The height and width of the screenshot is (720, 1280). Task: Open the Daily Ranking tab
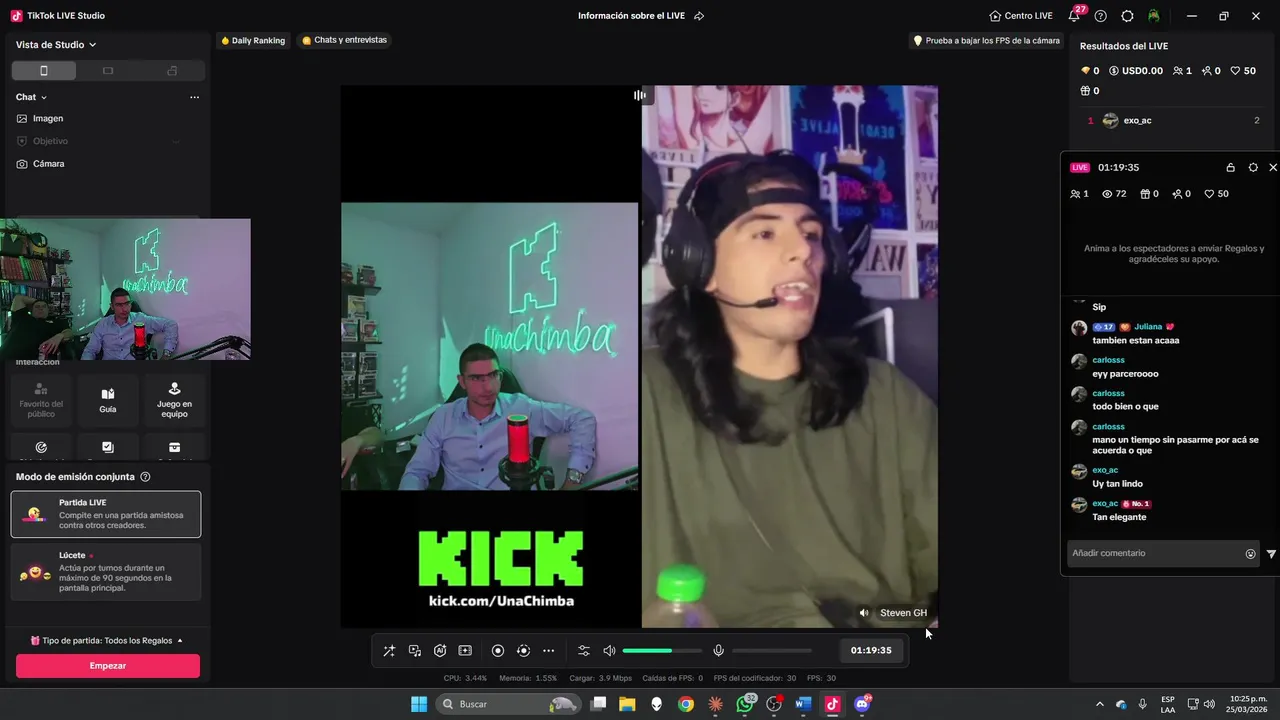tap(253, 40)
